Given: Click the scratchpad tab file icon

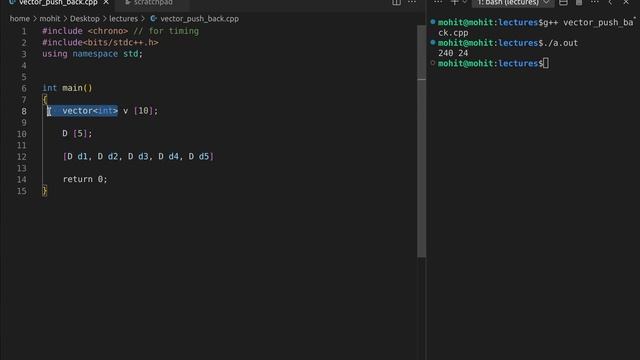Looking at the screenshot, I should (x=128, y=2).
